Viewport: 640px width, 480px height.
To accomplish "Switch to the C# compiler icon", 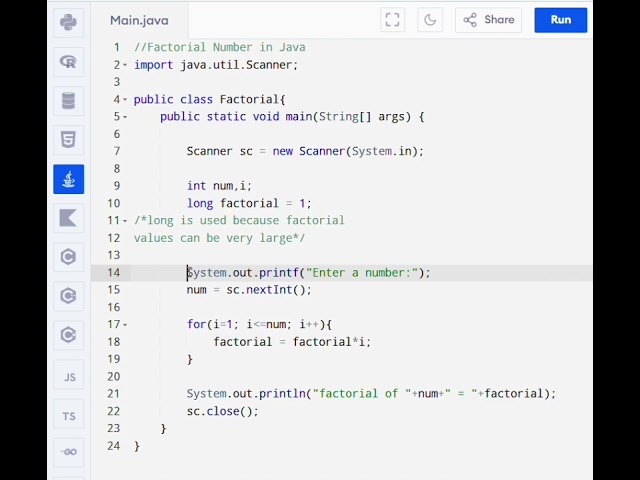I will [x=68, y=335].
